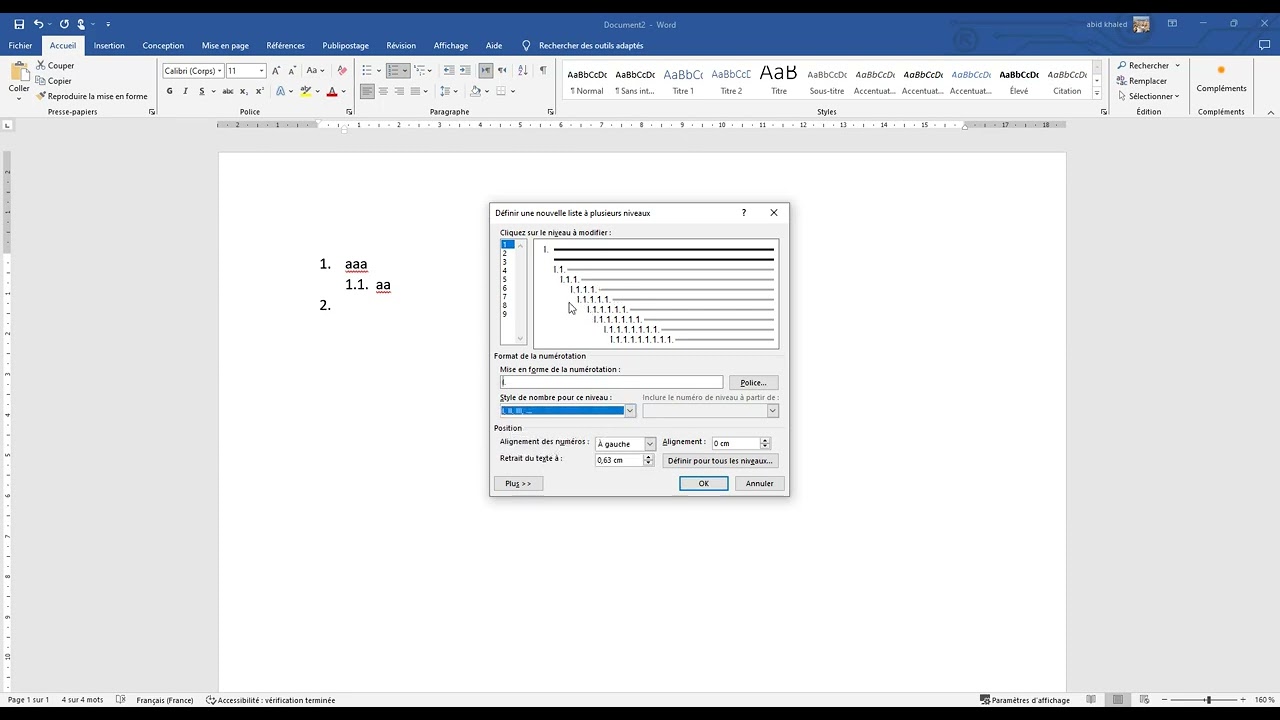Image resolution: width=1280 pixels, height=720 pixels.
Task: Switch to the Révision tab
Action: pyautogui.click(x=401, y=45)
